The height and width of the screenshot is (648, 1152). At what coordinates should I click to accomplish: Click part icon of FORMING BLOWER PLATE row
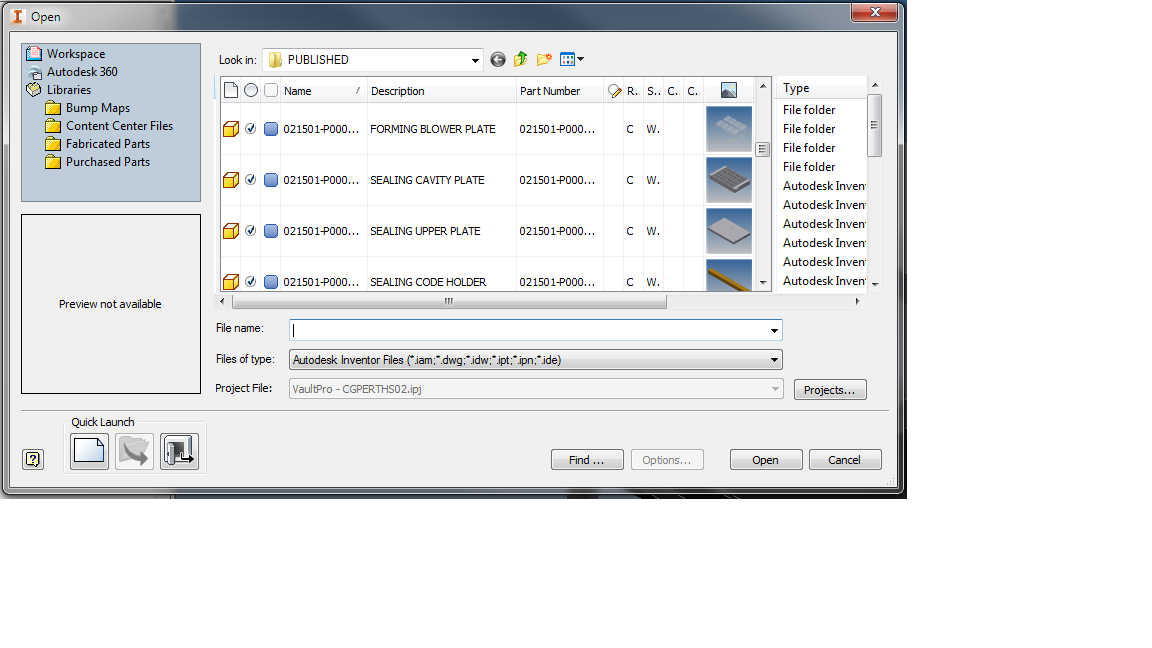coord(231,129)
